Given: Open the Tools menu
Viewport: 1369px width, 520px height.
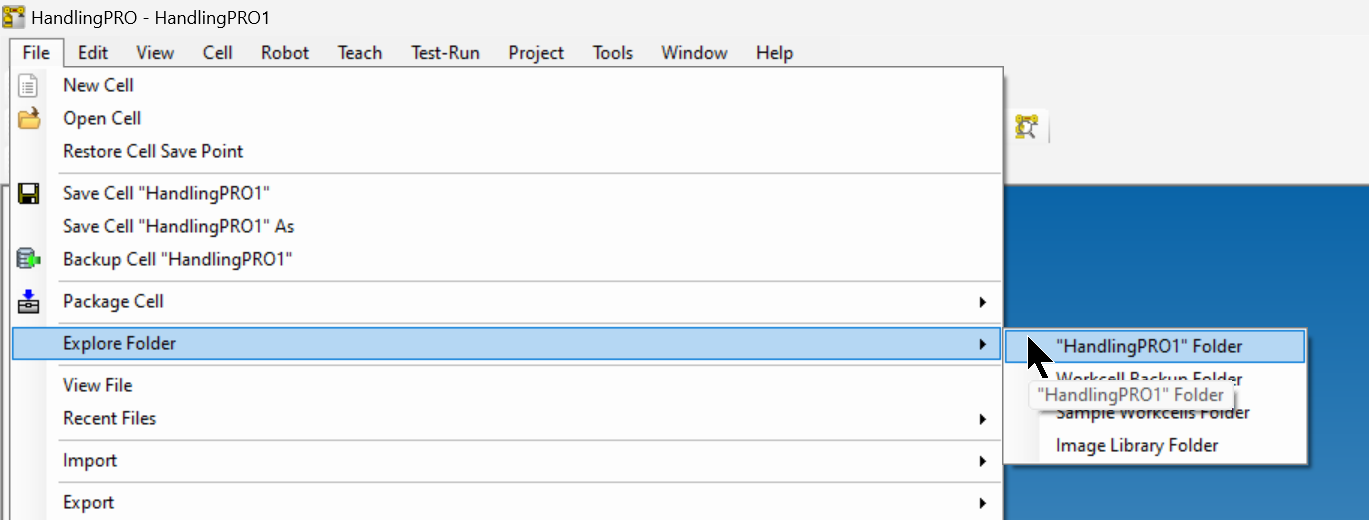Looking at the screenshot, I should pos(612,53).
